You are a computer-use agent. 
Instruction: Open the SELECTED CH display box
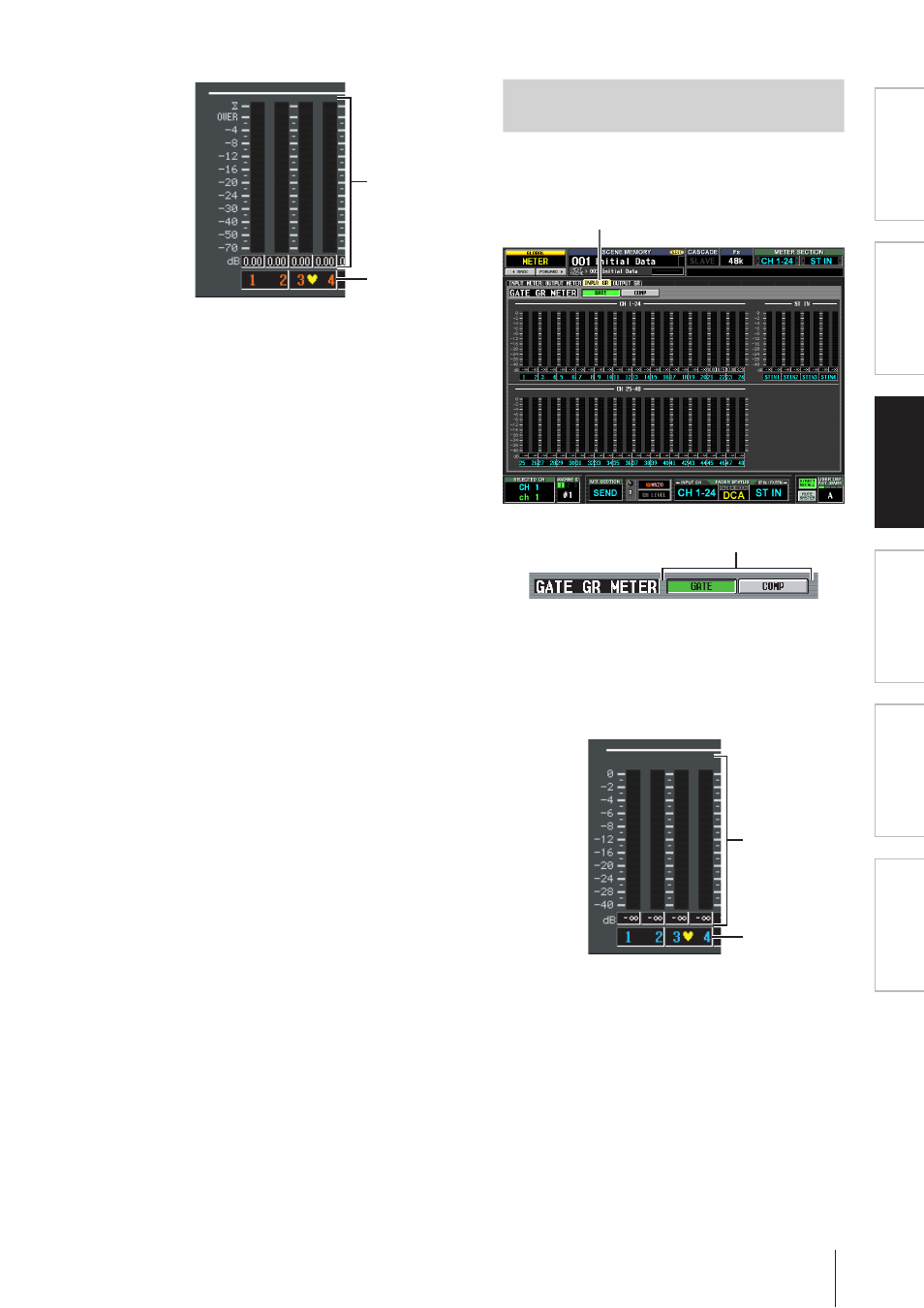529,490
